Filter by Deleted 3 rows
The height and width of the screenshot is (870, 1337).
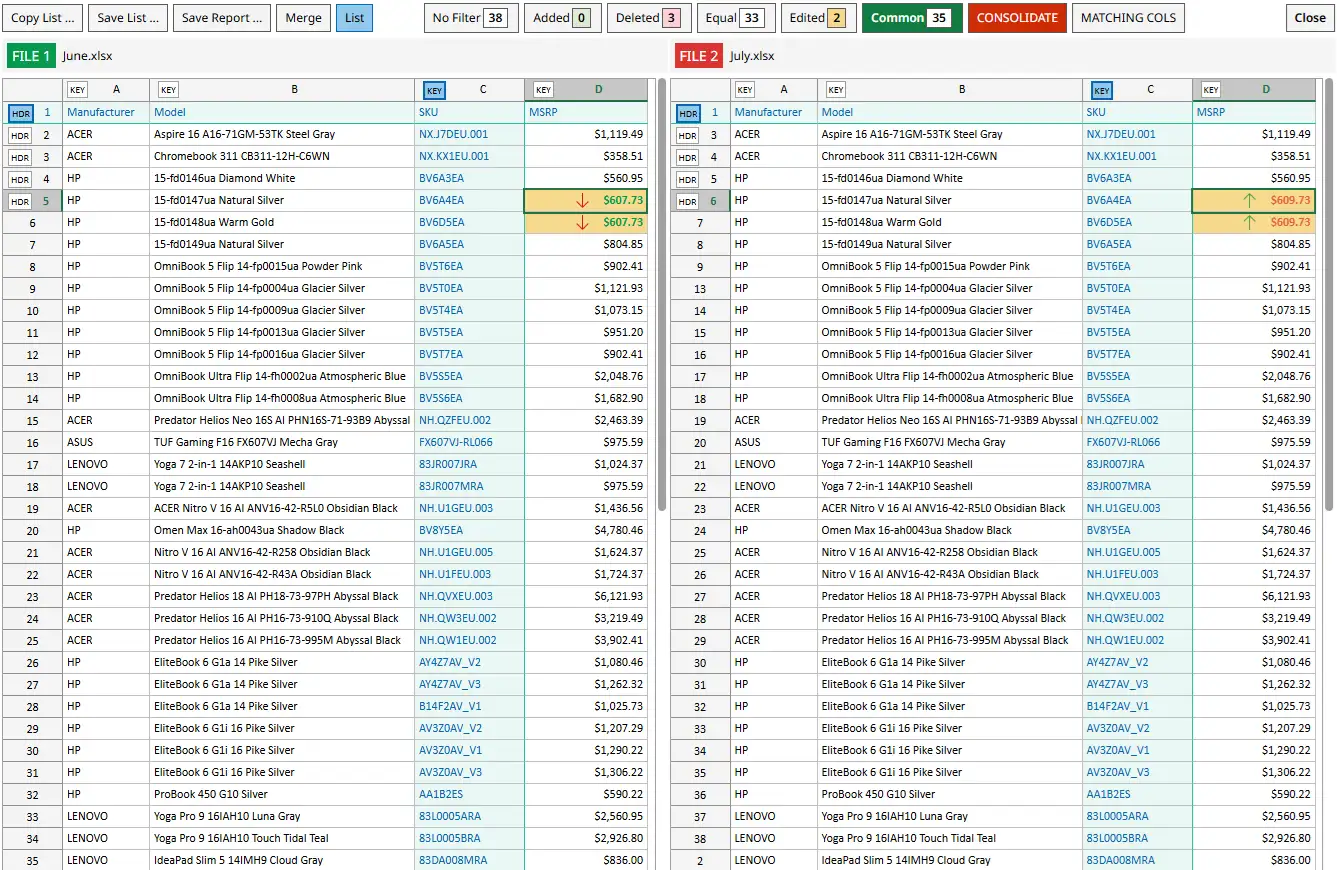coord(649,18)
